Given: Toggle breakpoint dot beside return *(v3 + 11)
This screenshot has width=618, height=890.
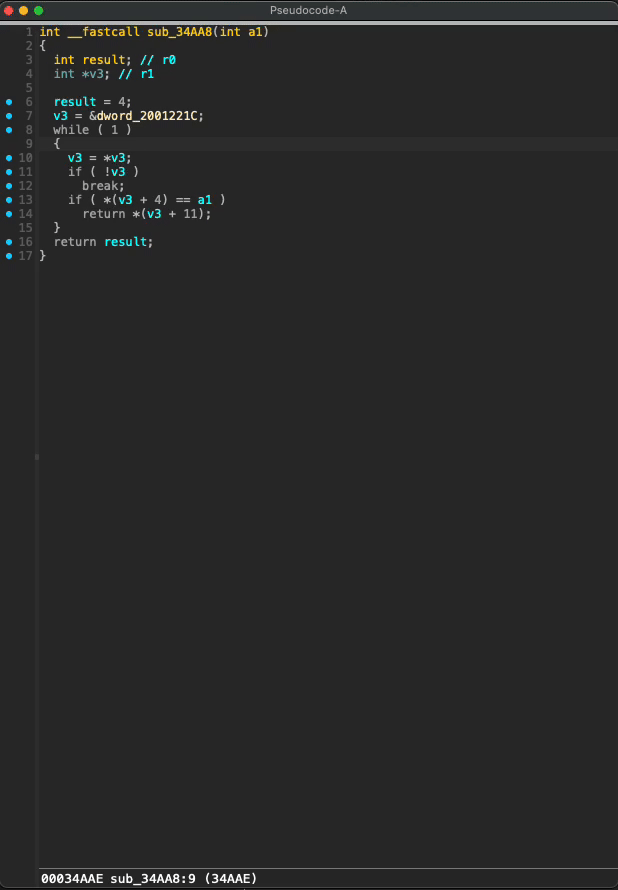Looking at the screenshot, I should pyautogui.click(x=9, y=214).
